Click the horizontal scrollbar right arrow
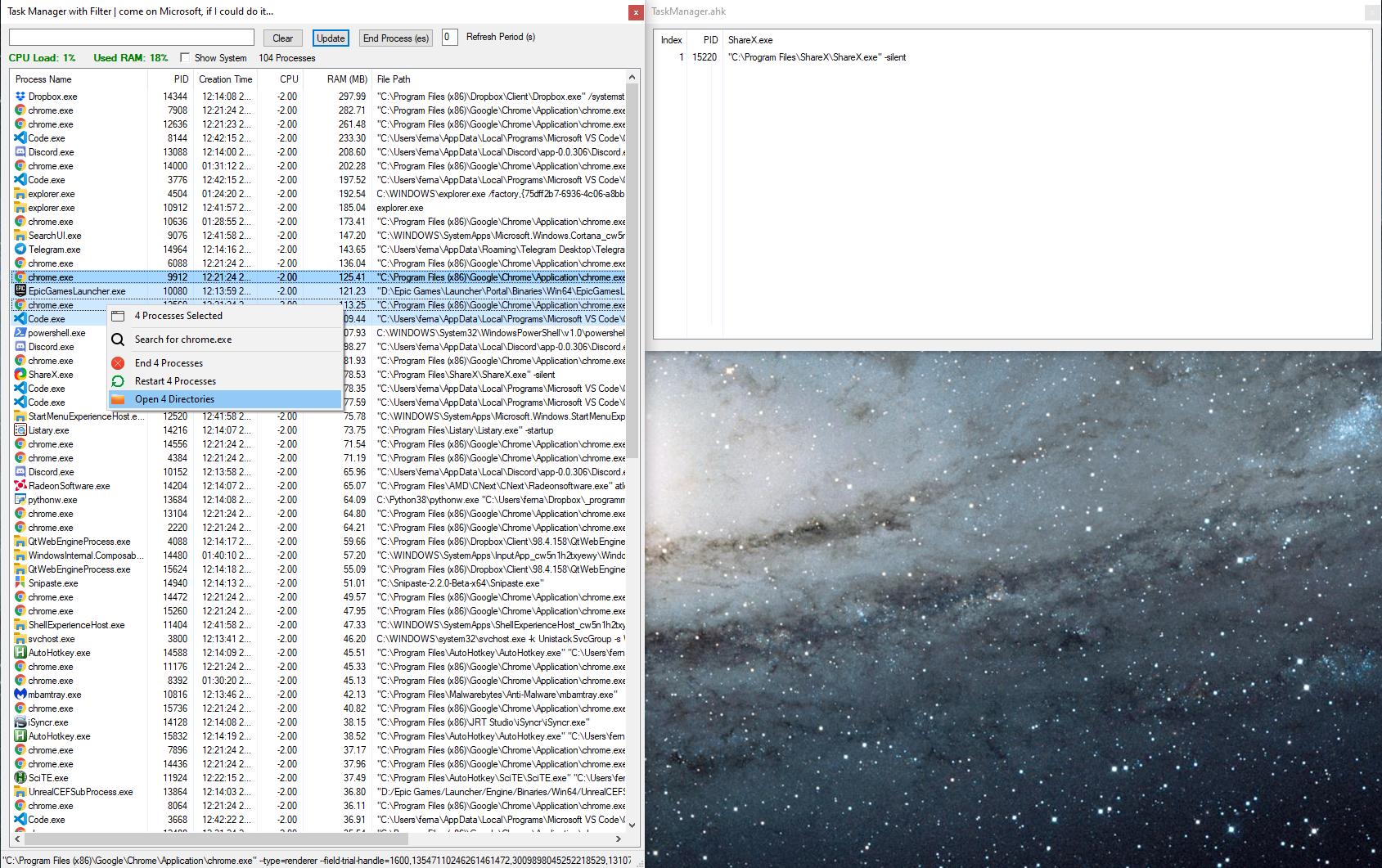Image resolution: width=1382 pixels, height=868 pixels. tap(619, 839)
